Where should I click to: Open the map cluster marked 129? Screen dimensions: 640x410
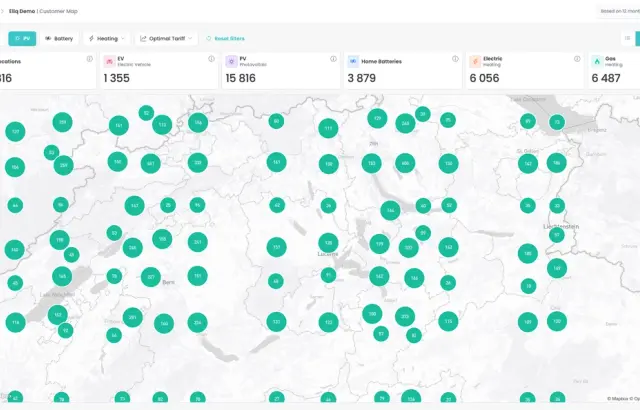click(377, 118)
